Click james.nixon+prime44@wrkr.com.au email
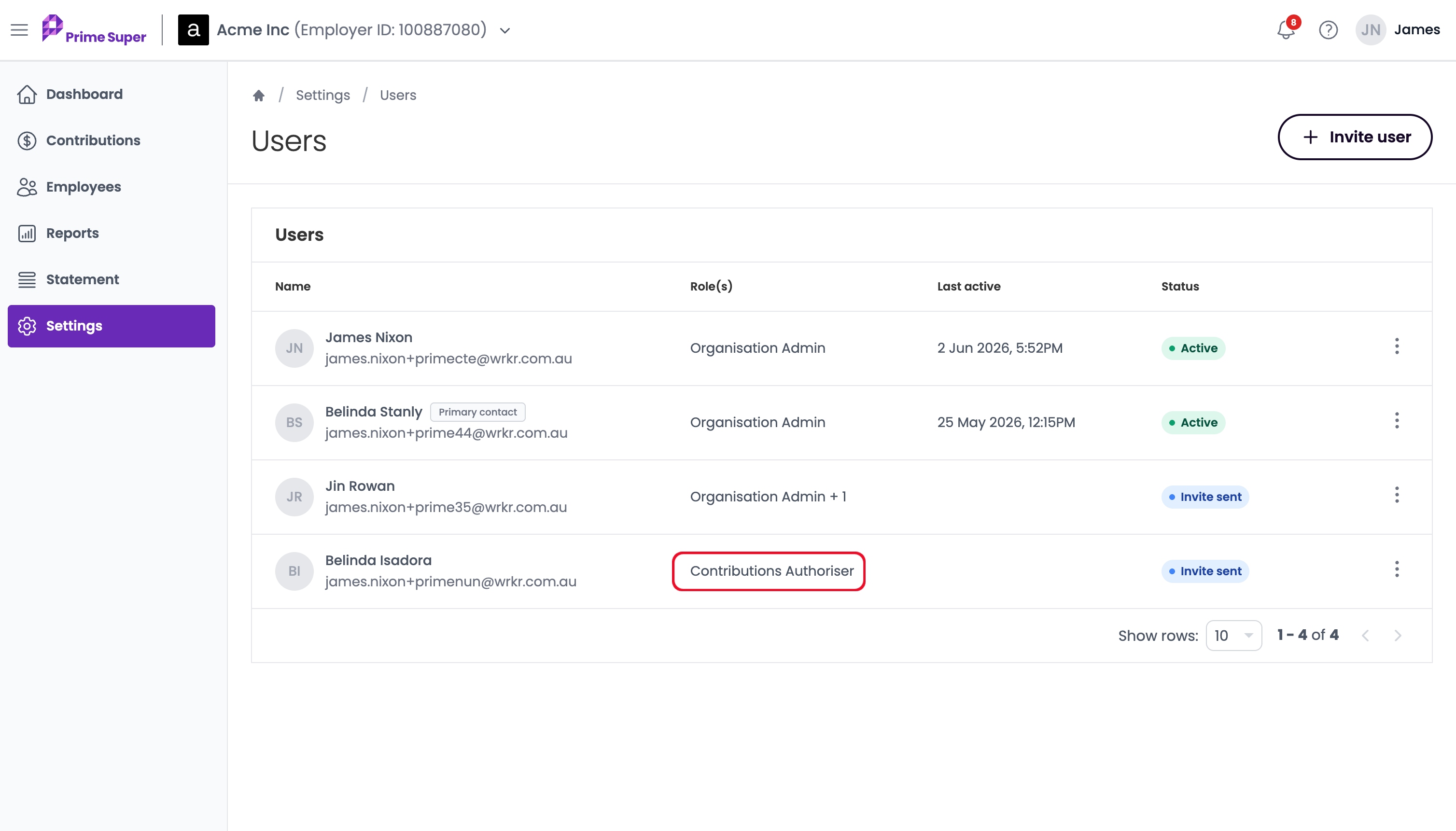 (446, 433)
